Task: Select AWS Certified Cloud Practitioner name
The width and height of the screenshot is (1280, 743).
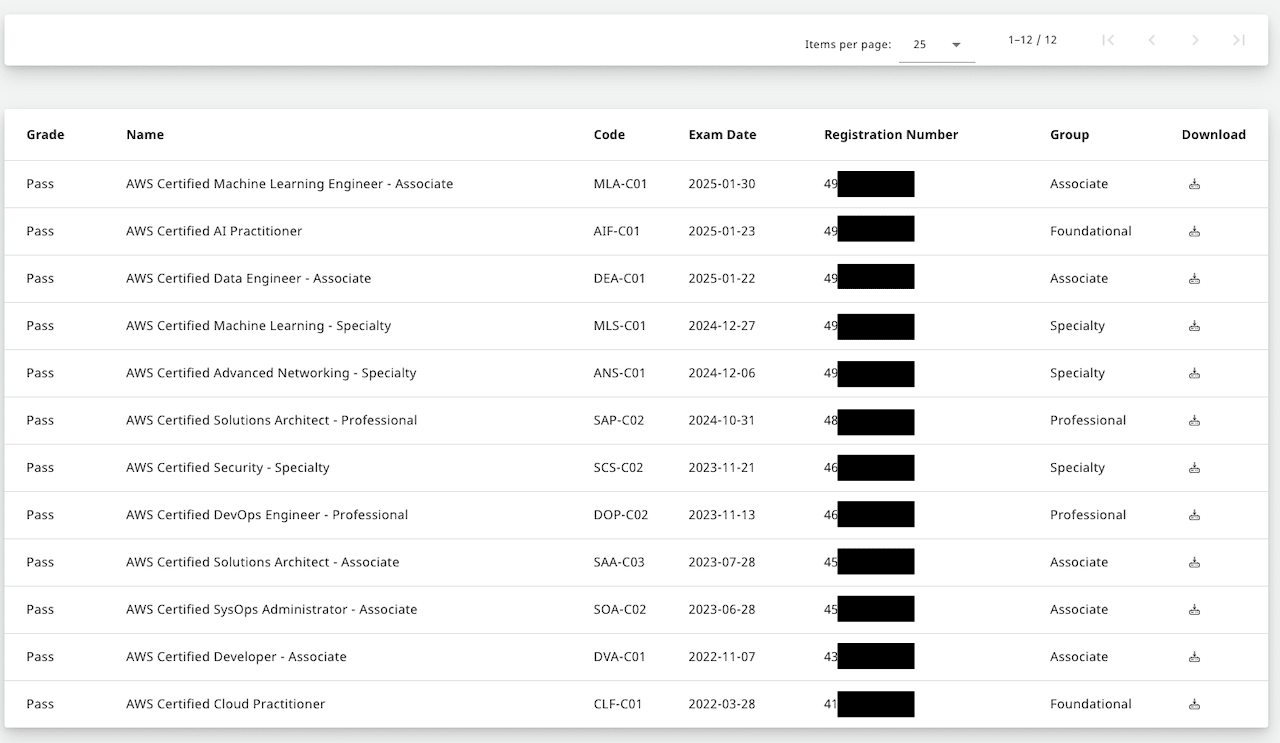Action: pos(226,704)
